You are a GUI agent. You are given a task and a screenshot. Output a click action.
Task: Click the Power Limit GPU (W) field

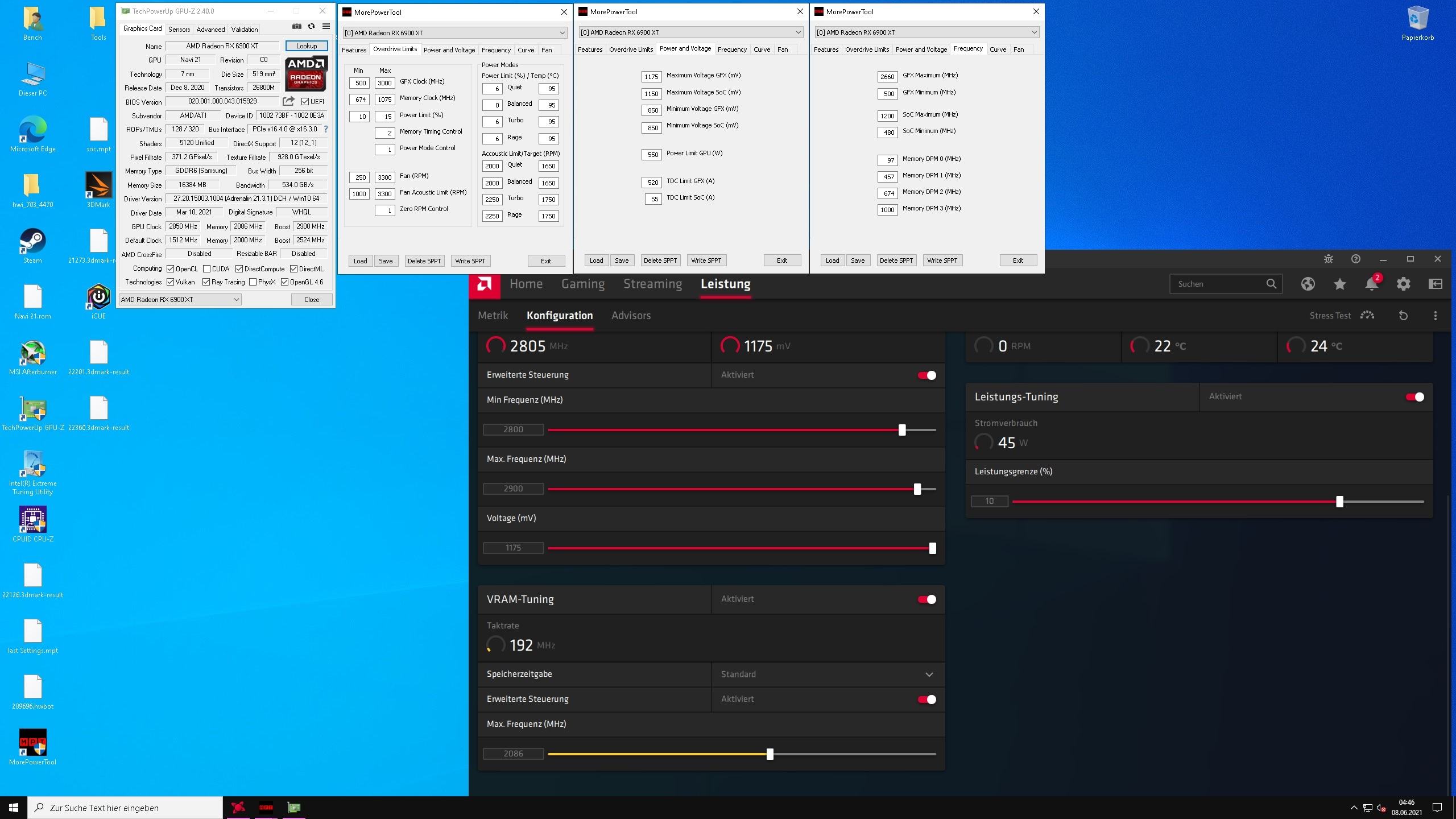[652, 154]
